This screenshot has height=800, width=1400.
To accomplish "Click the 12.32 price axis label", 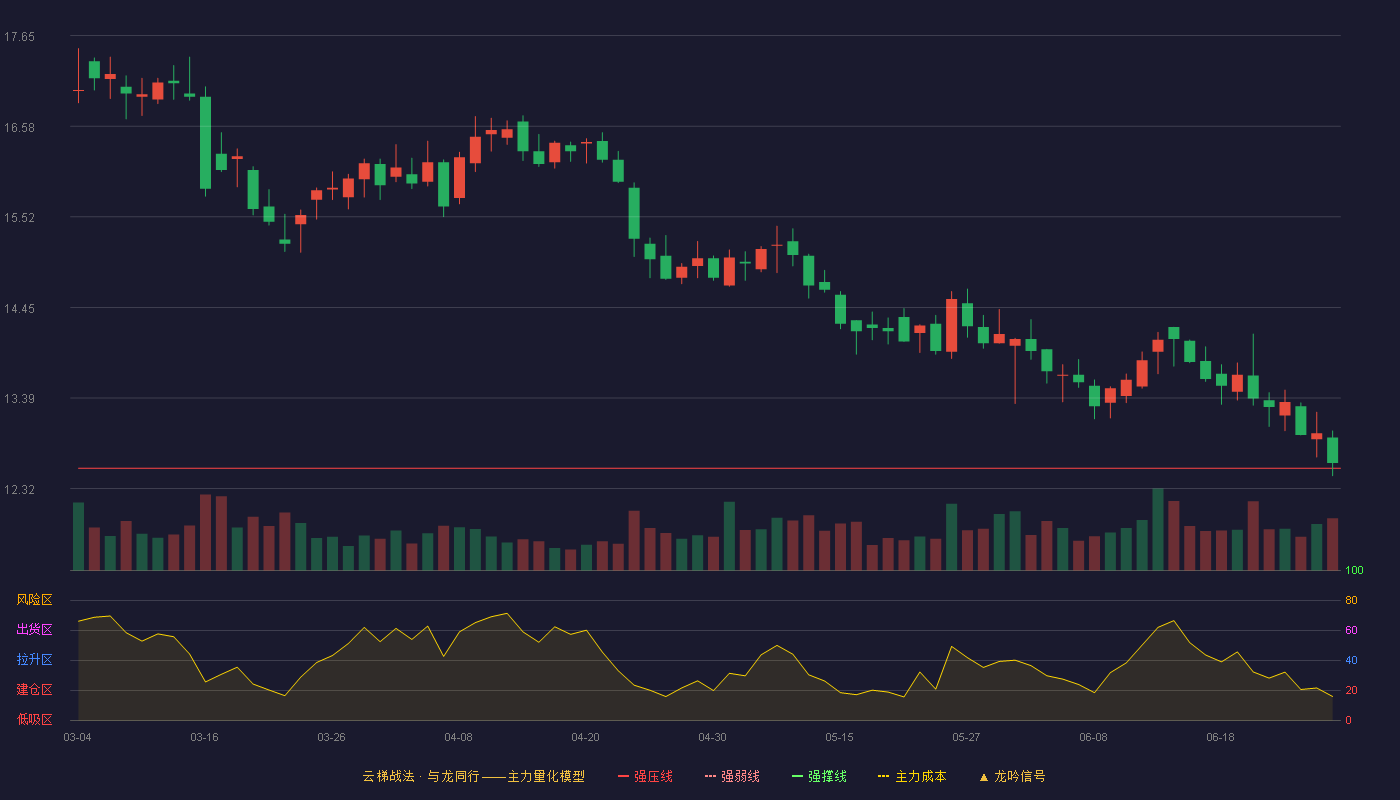I will (x=19, y=489).
